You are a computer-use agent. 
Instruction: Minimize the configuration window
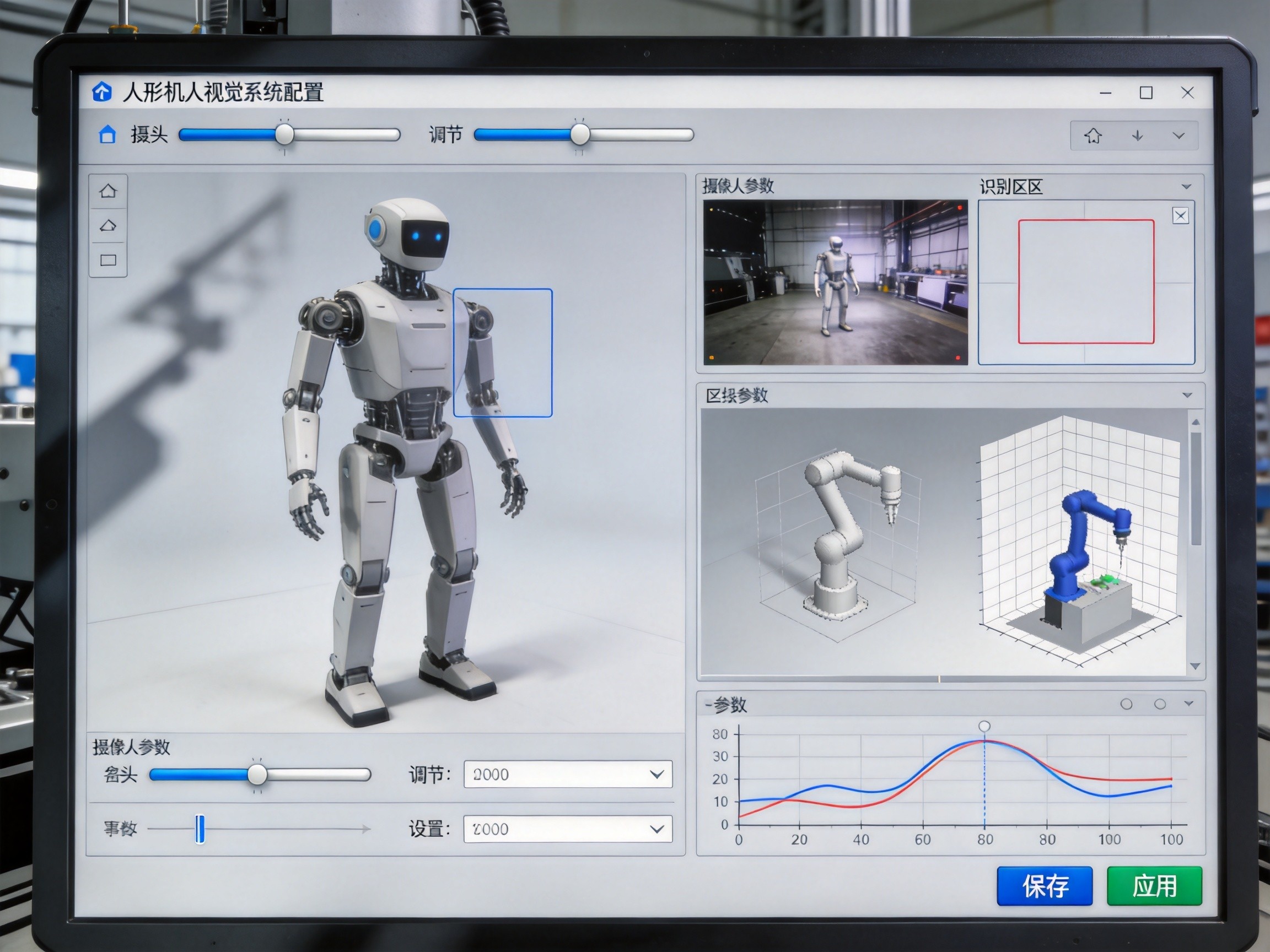tap(1106, 93)
